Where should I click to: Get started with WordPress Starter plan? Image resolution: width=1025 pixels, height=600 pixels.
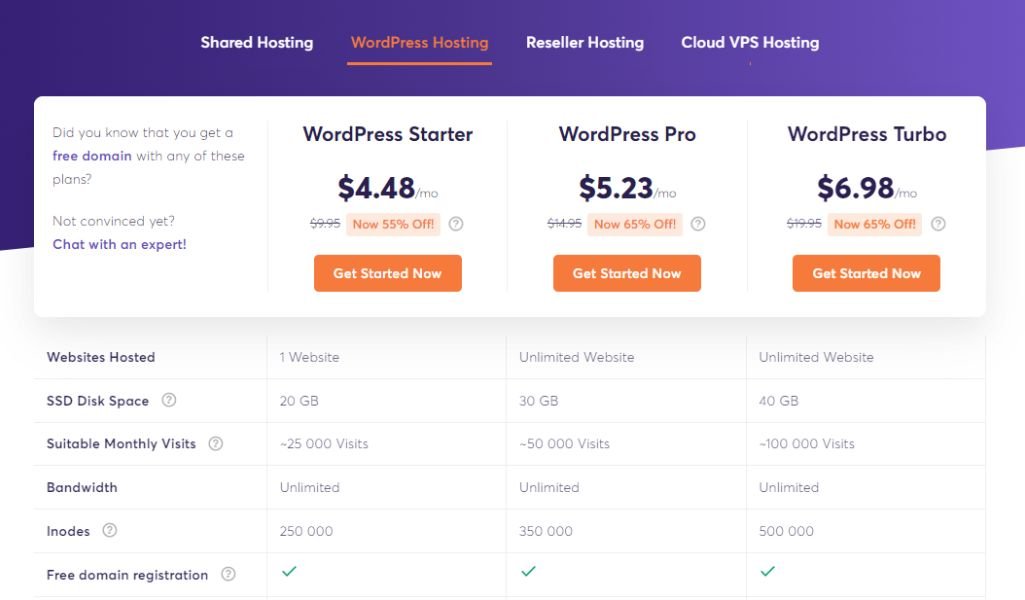coord(388,273)
